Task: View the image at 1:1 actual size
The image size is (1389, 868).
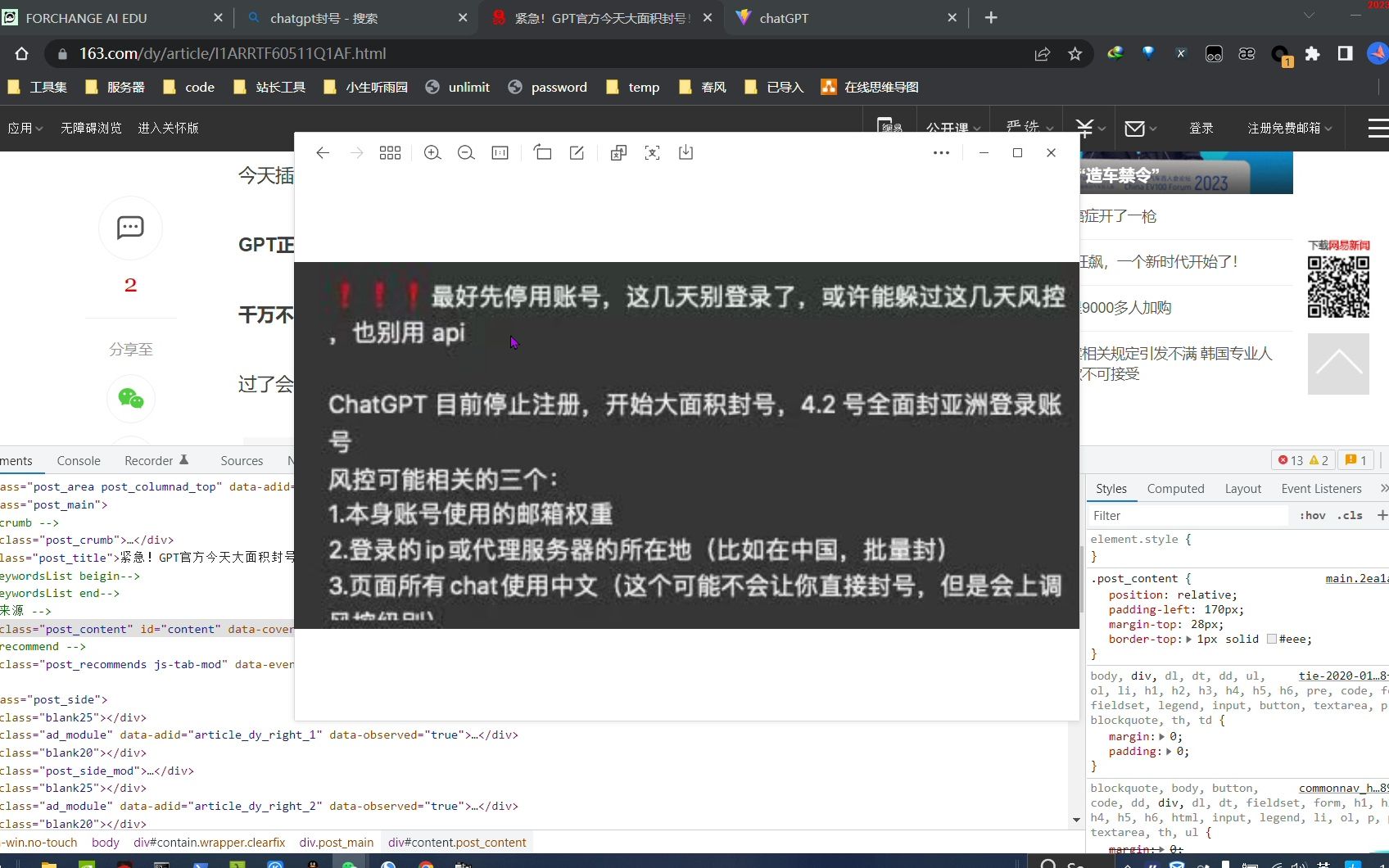Action: (500, 152)
